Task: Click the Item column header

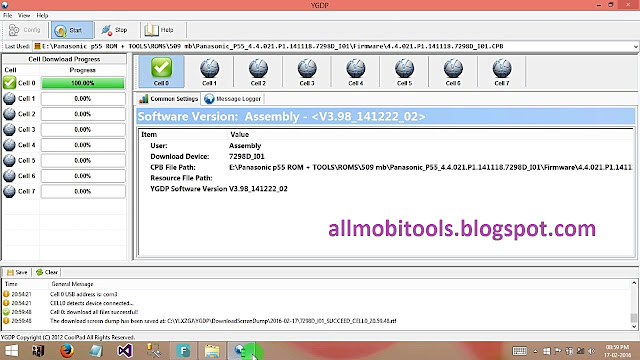Action: pos(183,134)
